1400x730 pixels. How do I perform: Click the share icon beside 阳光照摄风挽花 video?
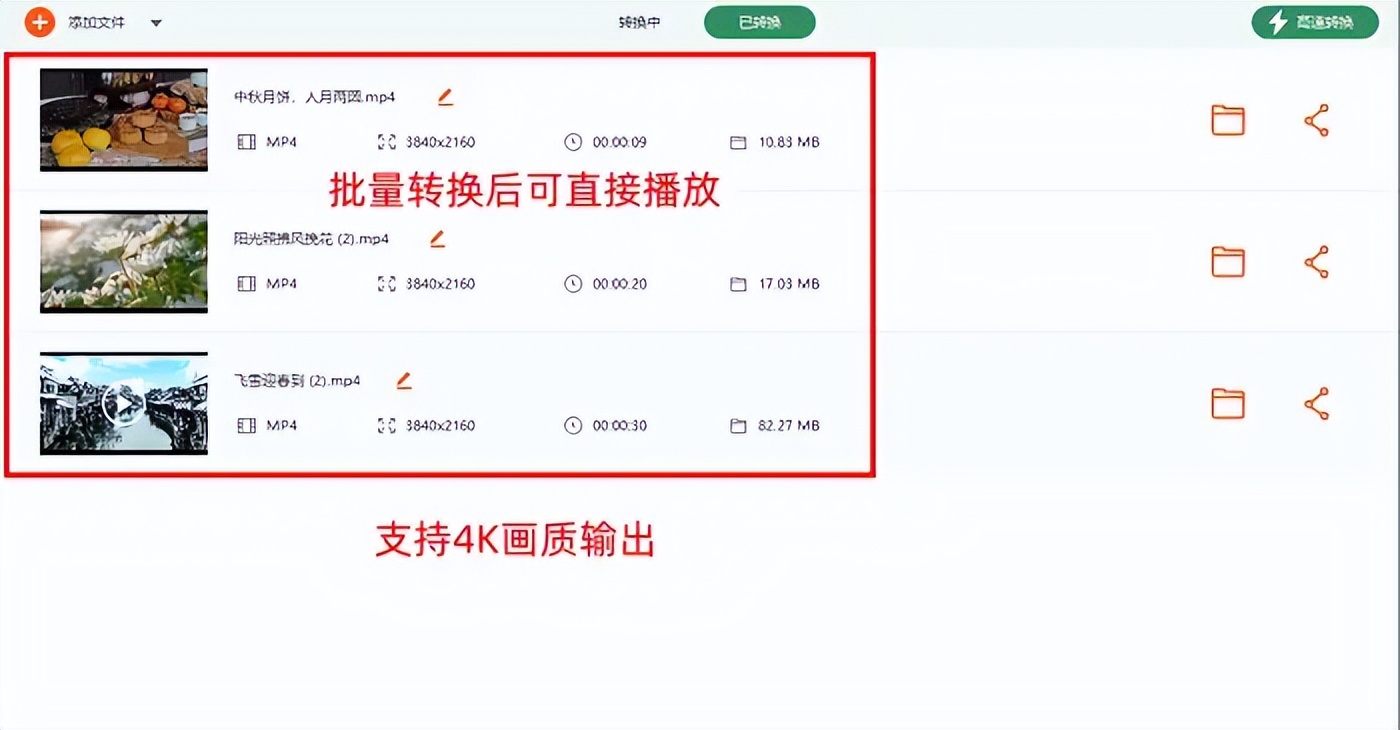(1318, 261)
